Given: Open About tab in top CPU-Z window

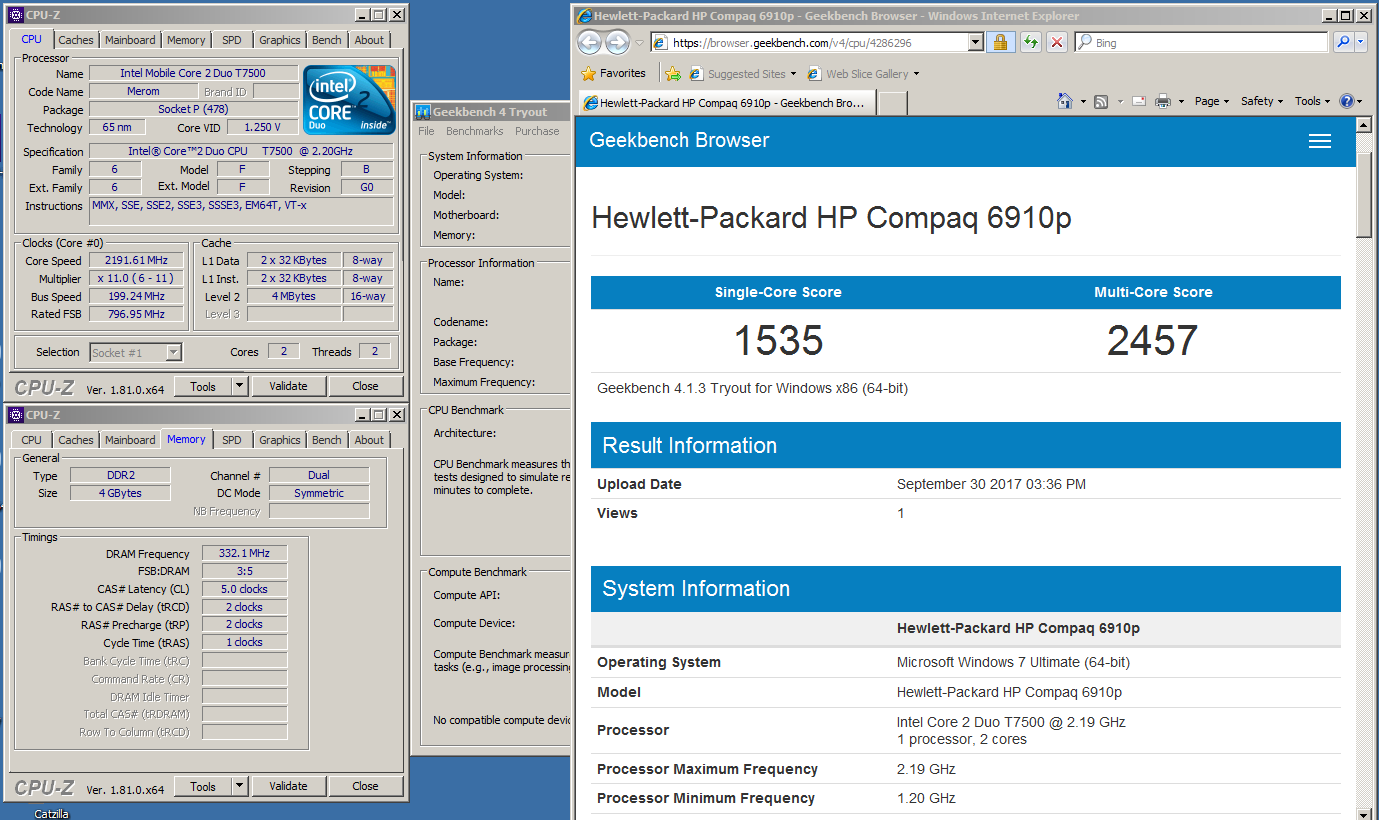Looking at the screenshot, I should point(369,40).
